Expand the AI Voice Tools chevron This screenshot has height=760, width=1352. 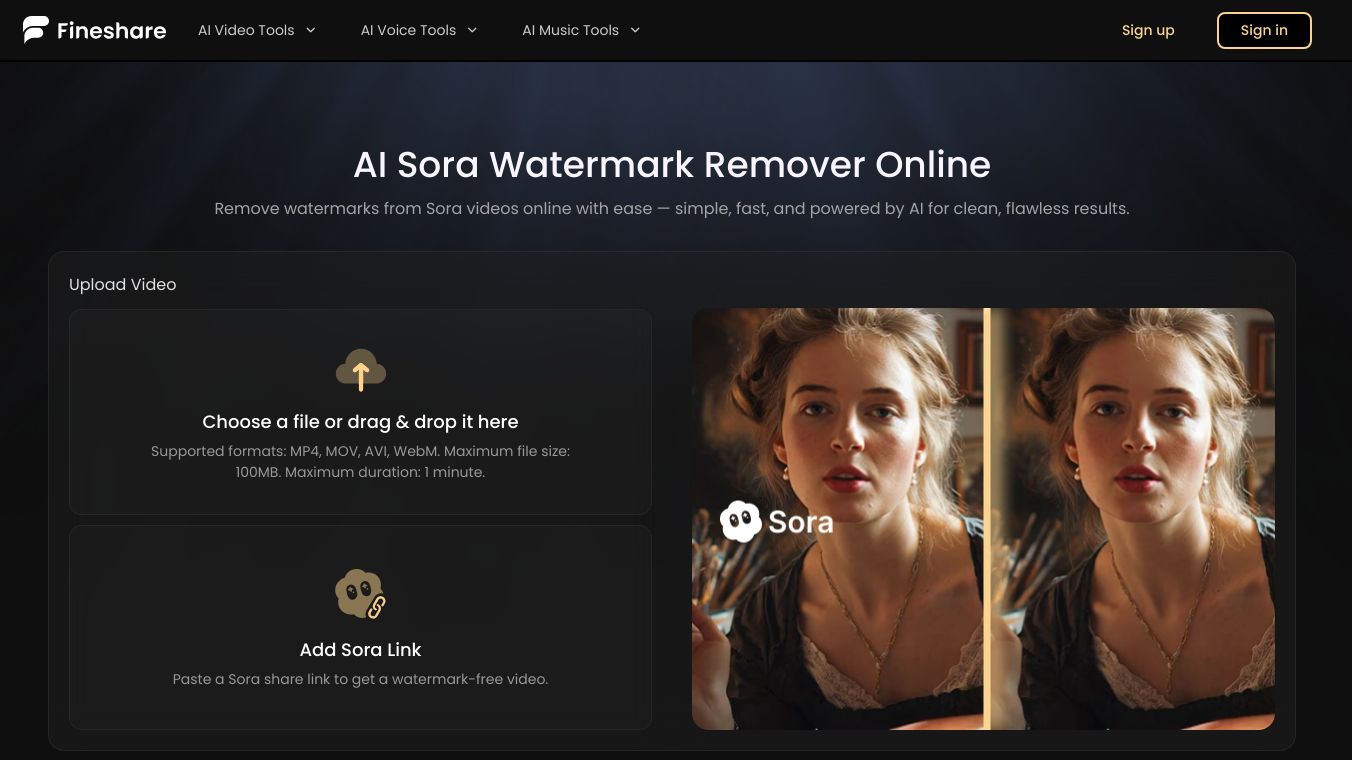[x=472, y=30]
